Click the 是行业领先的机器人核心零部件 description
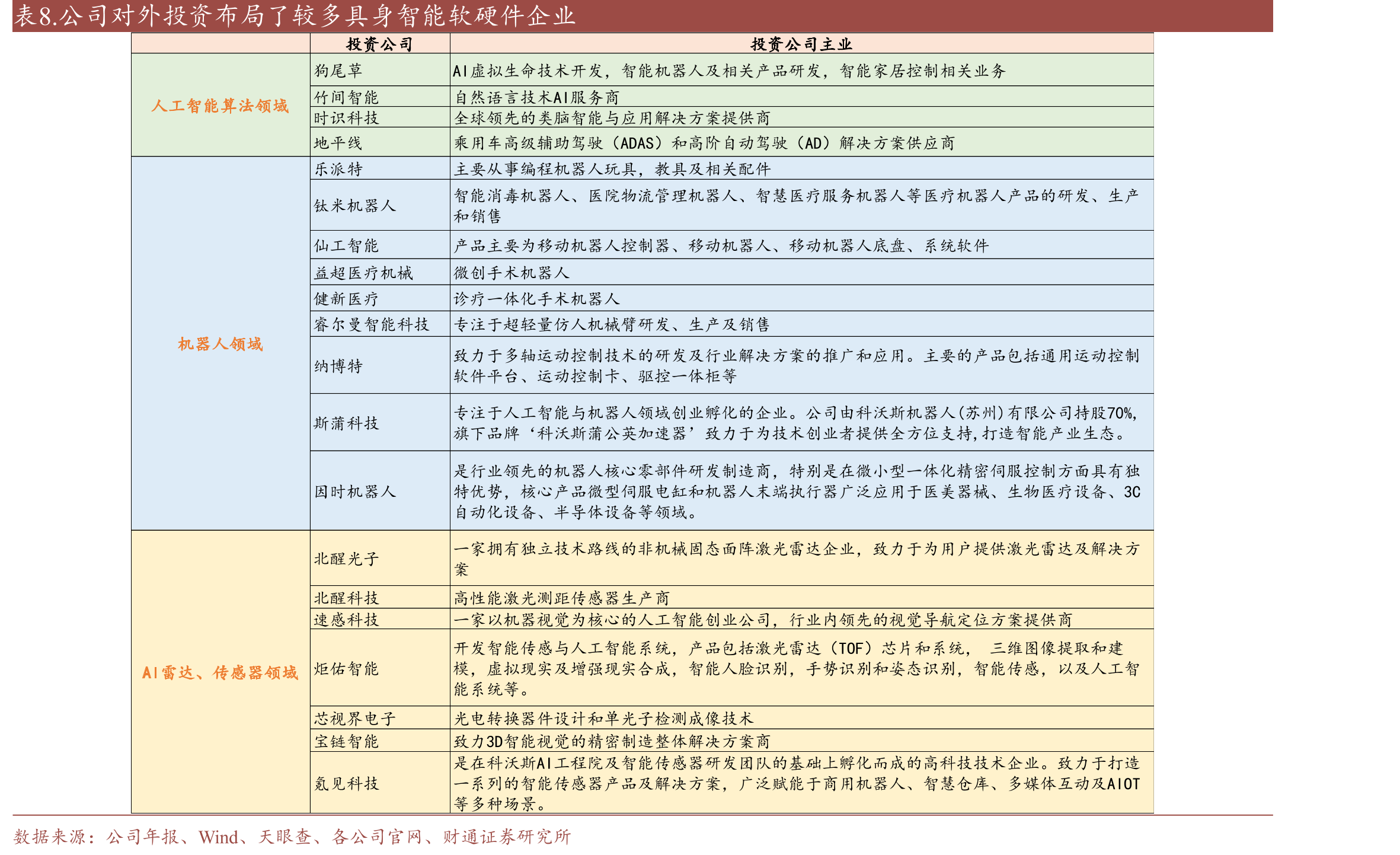1400x855 pixels. [801, 491]
